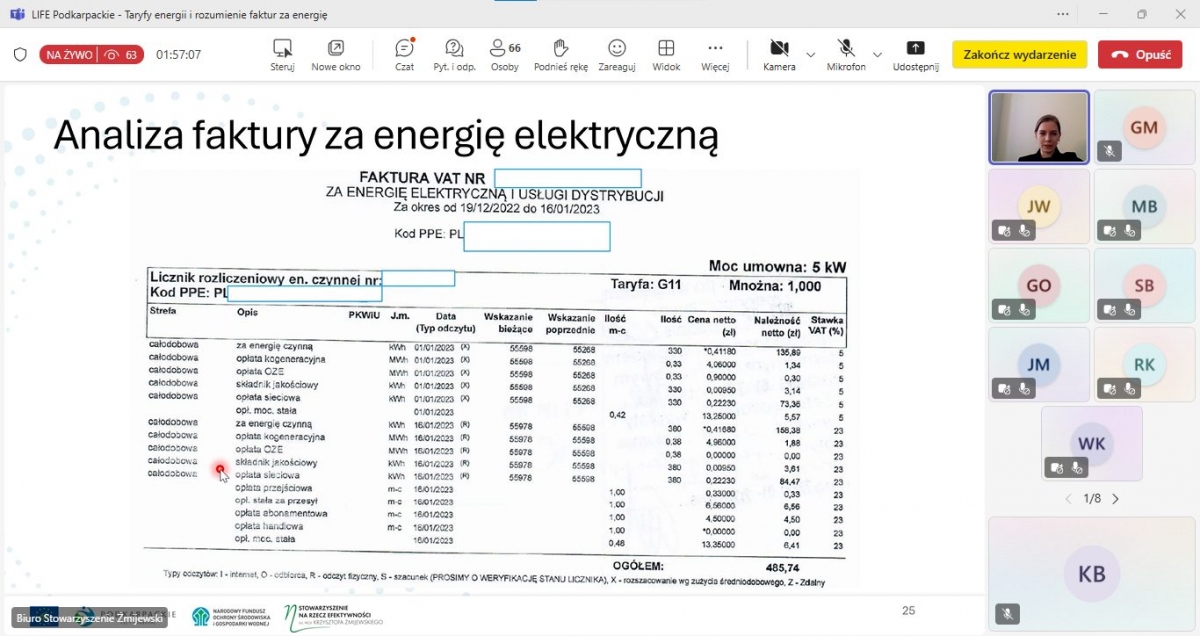Open Pyt. i odp. Q&A panel
Image resolution: width=1200 pixels, height=636 pixels.
click(x=454, y=55)
